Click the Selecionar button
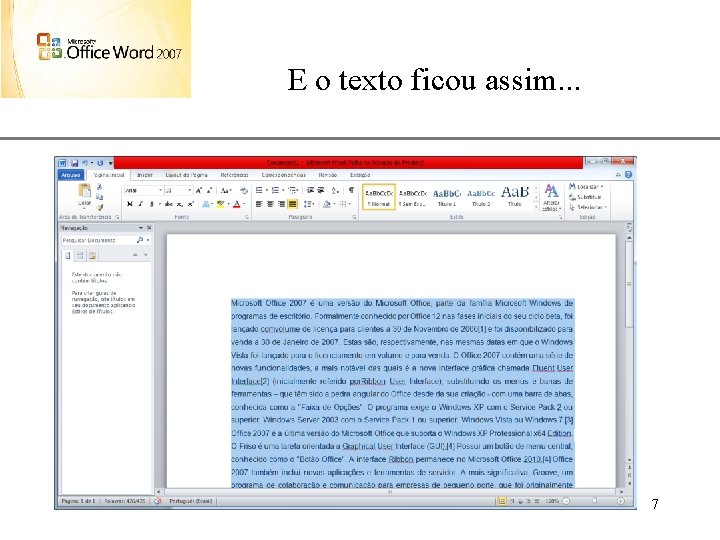The width and height of the screenshot is (720, 540). tap(588, 207)
